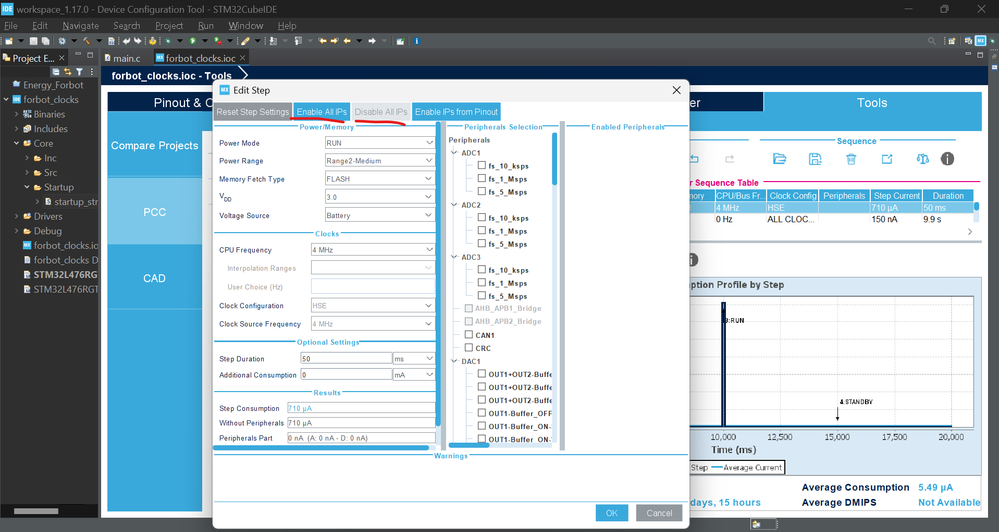Open Step Duration unit ms dropdown
Screen dimensions: 999x532
click(414, 359)
